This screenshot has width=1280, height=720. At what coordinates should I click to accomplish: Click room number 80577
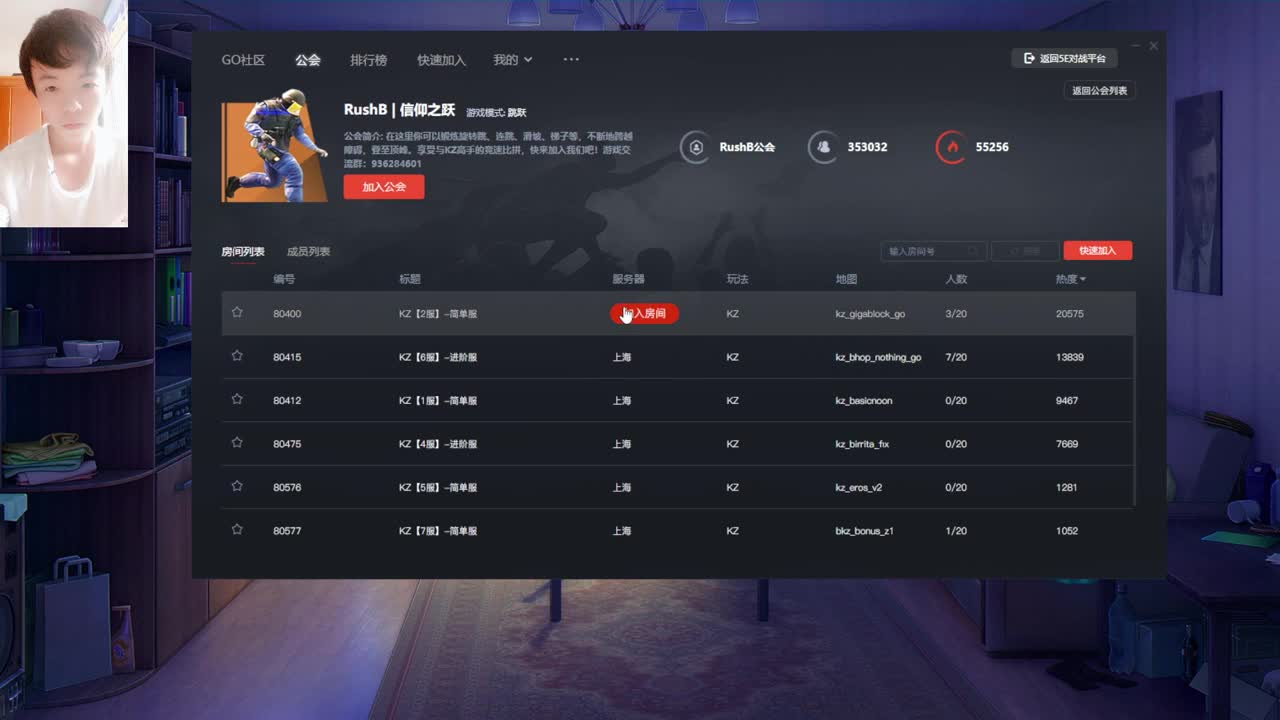pyautogui.click(x=287, y=531)
